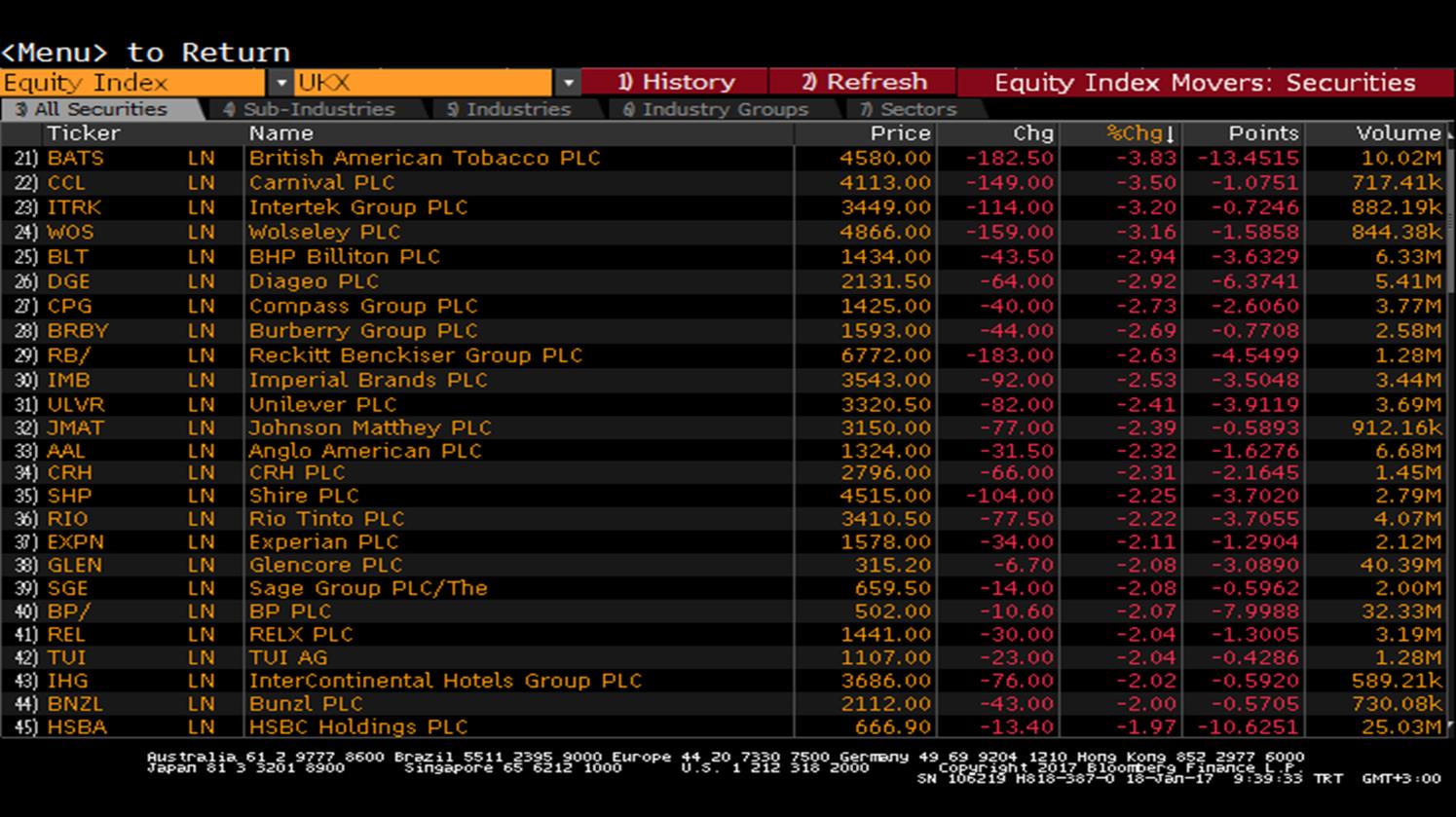This screenshot has width=1456, height=817.
Task: Sort by the Ticker column header
Action: (x=84, y=133)
